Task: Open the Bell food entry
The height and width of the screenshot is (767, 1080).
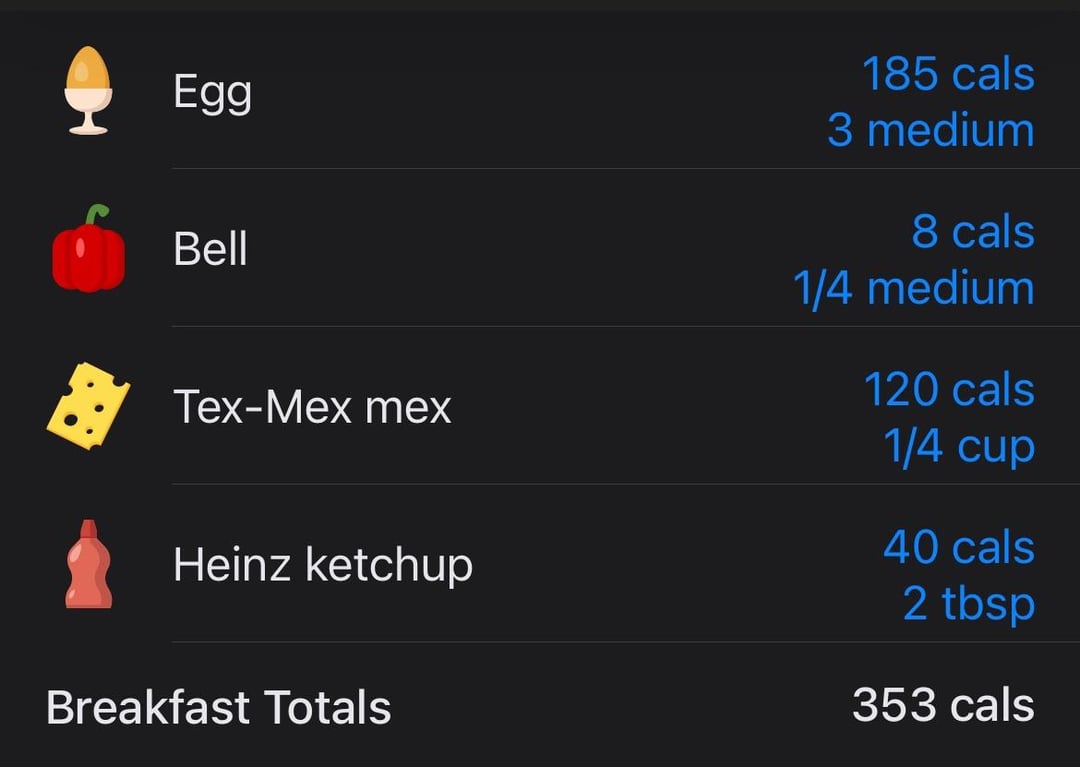Action: (x=210, y=249)
